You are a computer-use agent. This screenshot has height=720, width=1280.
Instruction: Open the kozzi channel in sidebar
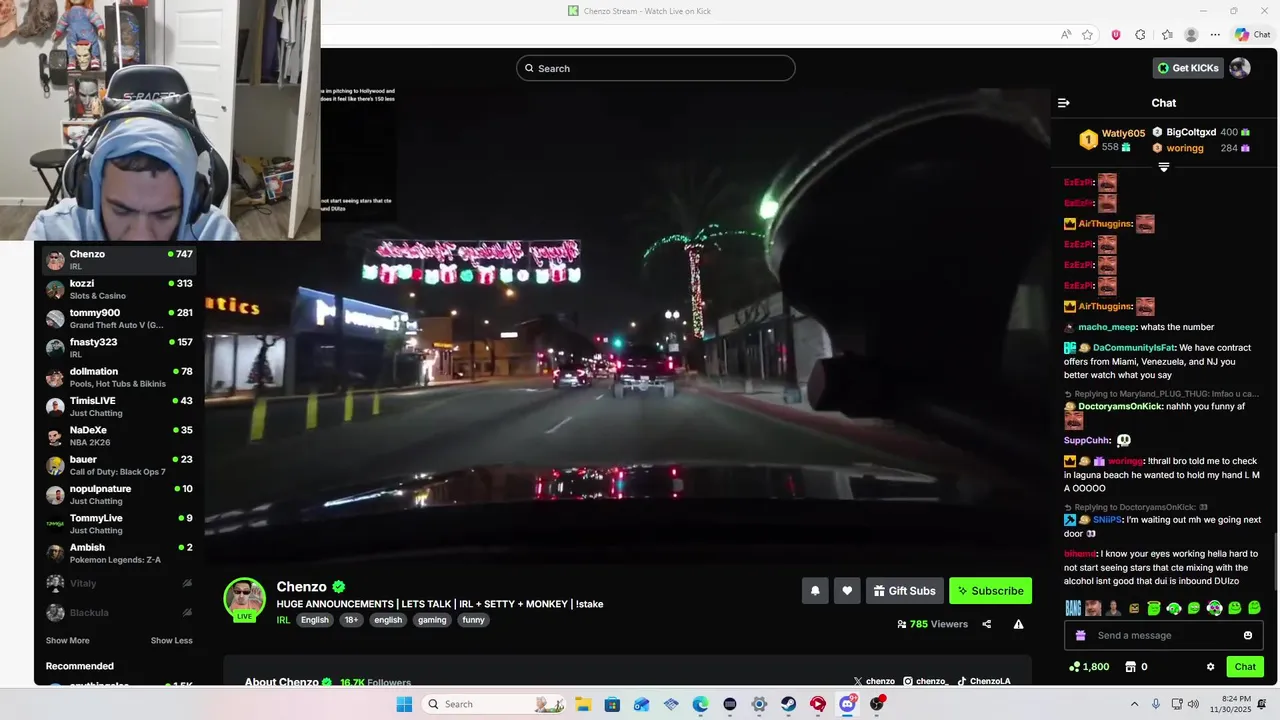[119, 289]
